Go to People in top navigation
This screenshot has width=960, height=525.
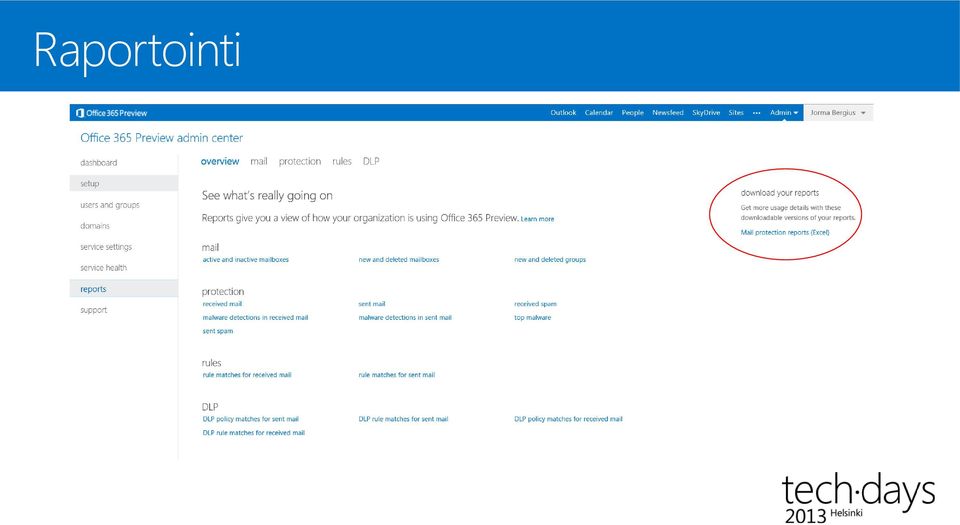coord(632,113)
